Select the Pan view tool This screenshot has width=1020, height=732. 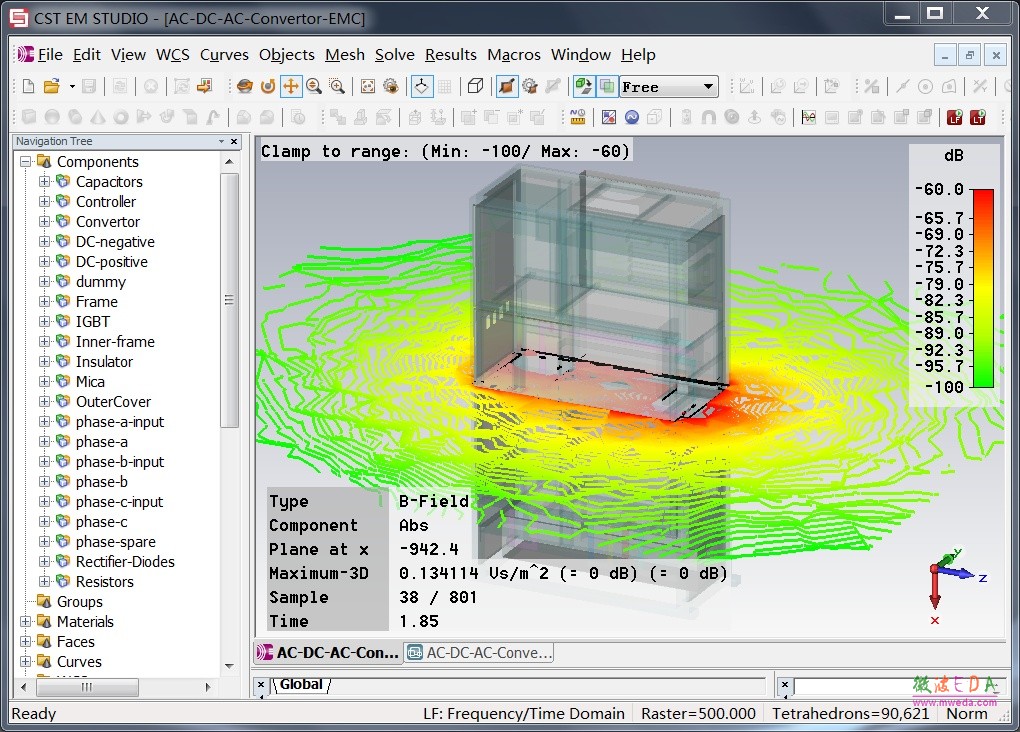point(291,87)
